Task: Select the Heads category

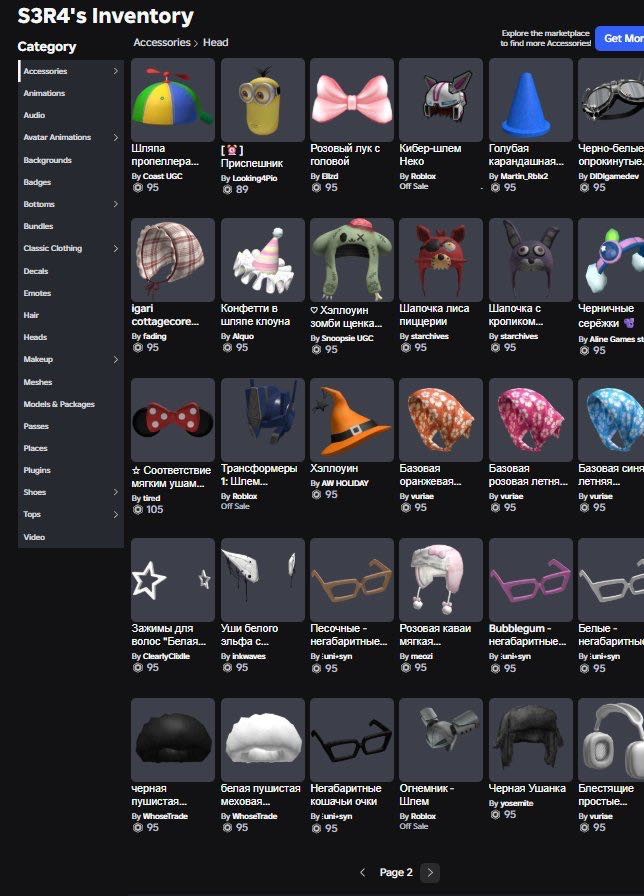Action: click(x=35, y=337)
